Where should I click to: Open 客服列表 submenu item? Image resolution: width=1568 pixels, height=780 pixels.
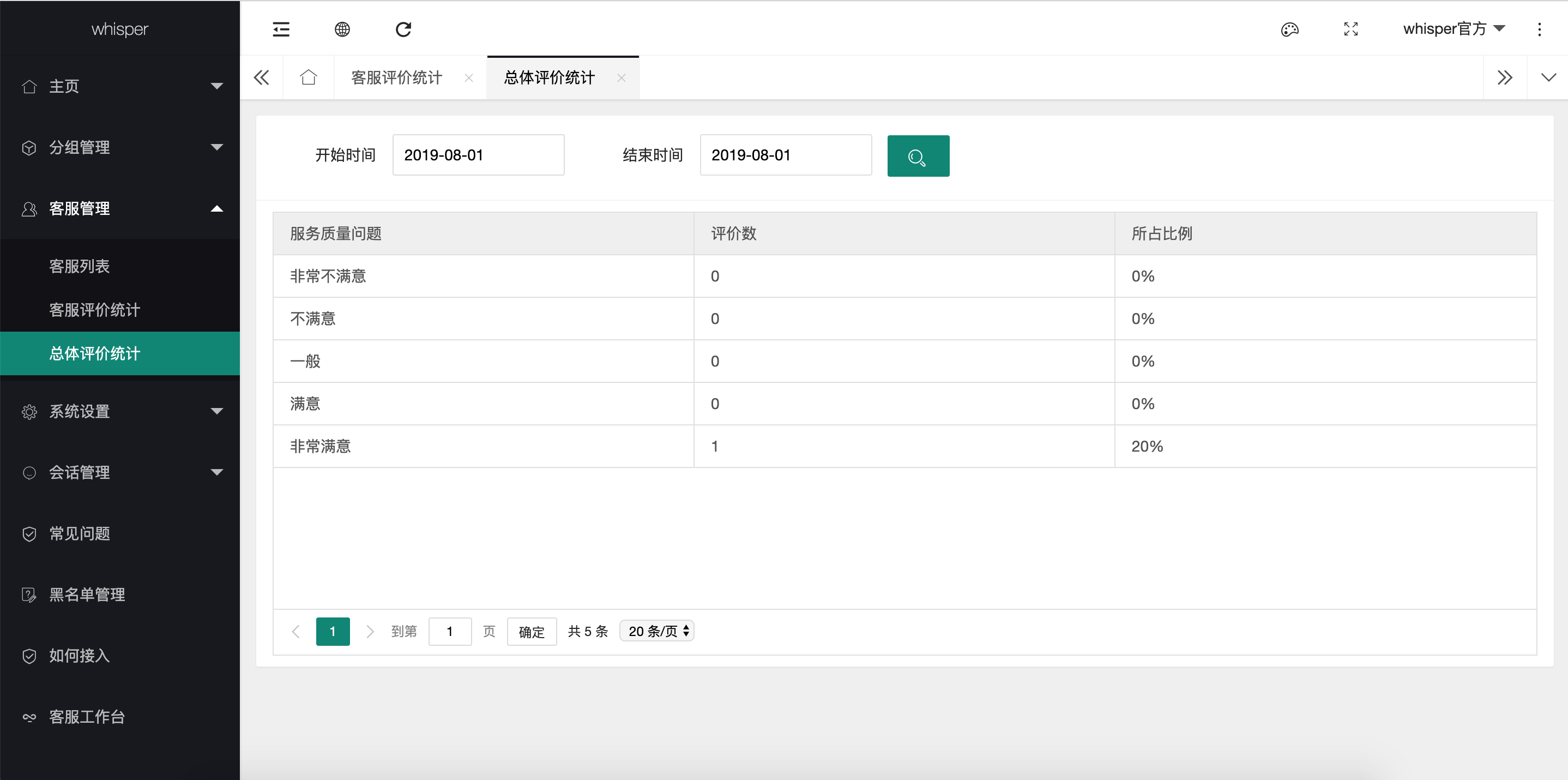pos(120,266)
